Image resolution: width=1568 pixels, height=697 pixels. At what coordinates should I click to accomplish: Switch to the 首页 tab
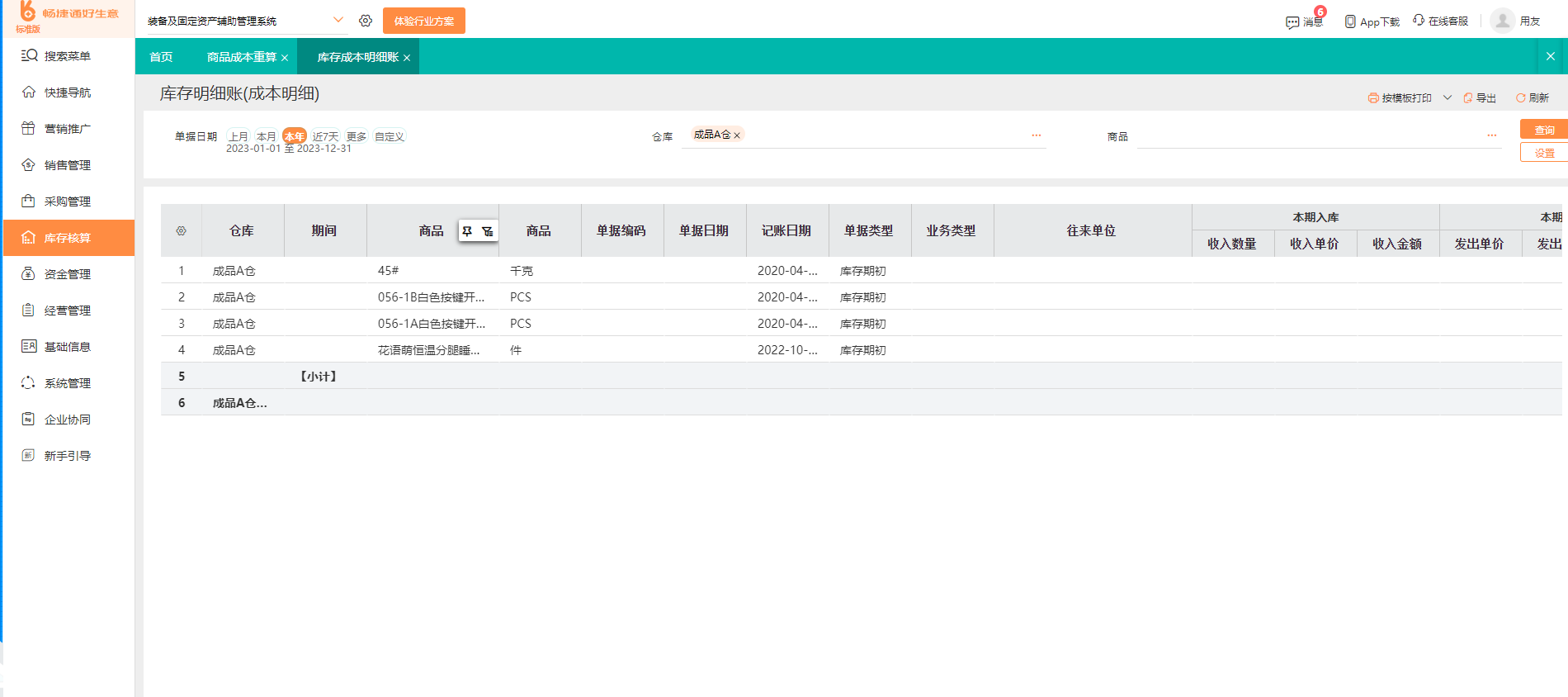(x=161, y=57)
